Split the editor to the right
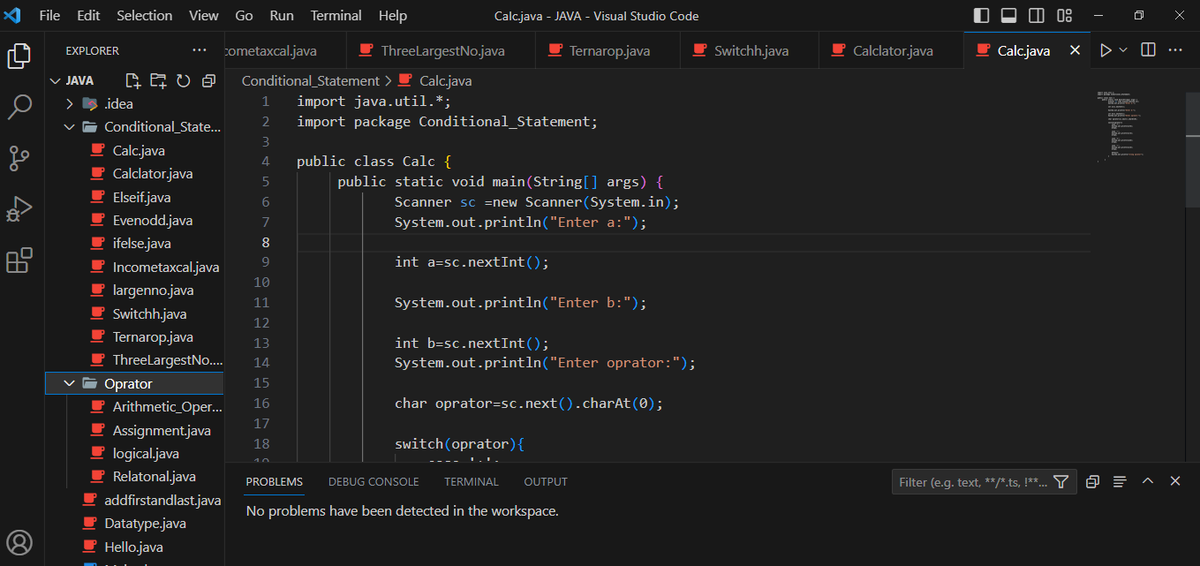This screenshot has width=1200, height=566. (x=1148, y=50)
